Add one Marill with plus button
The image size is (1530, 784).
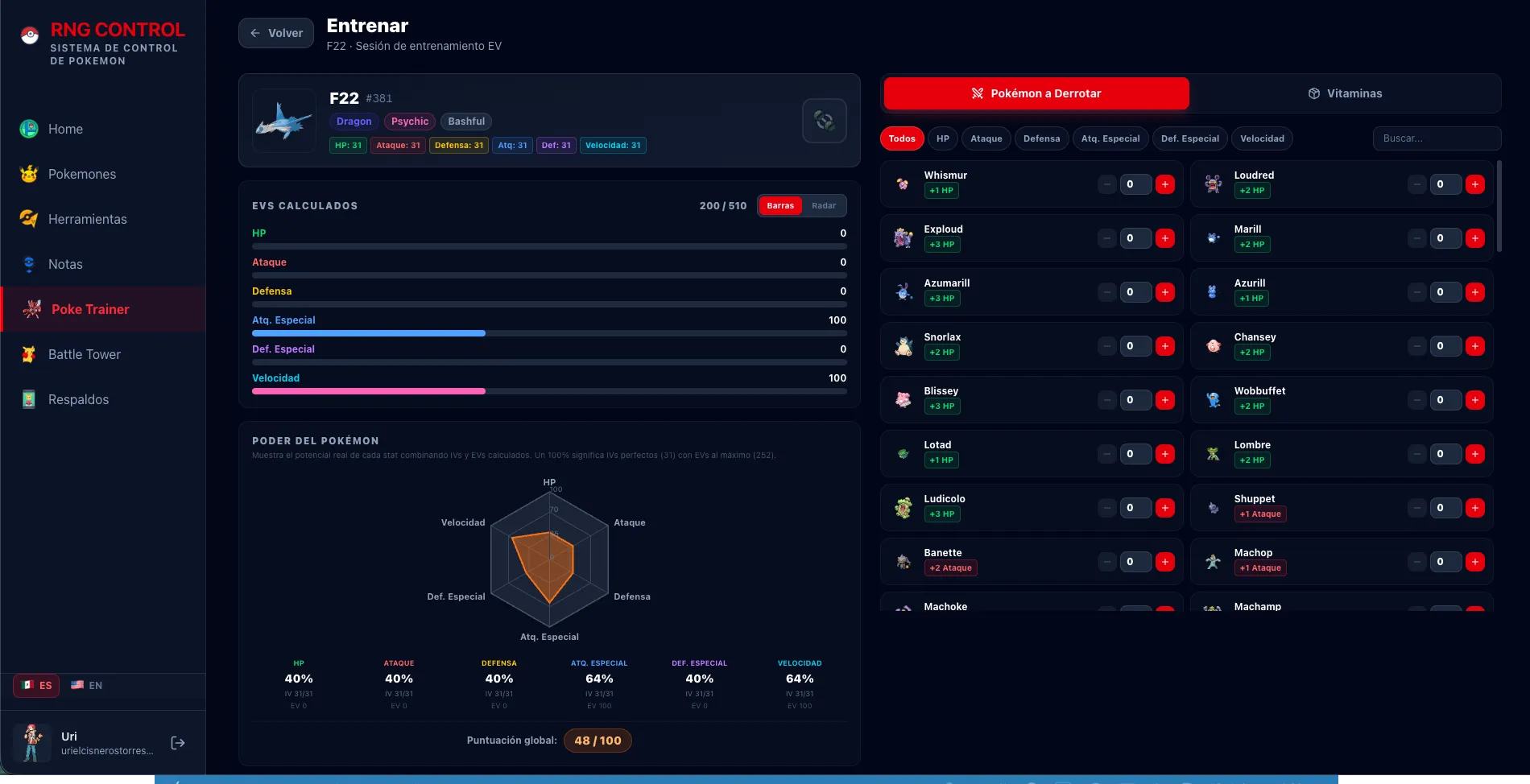(x=1474, y=238)
